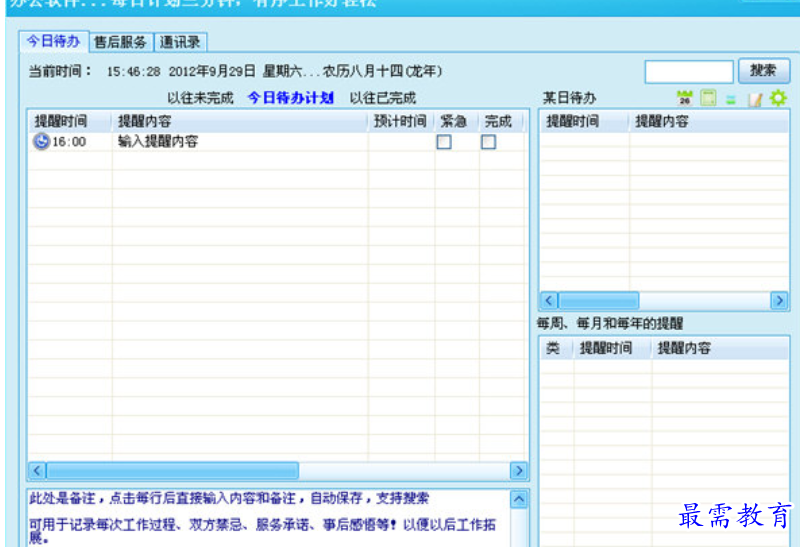Image resolution: width=800 pixels, height=547 pixels.
Task: Focus the search input field
Action: pos(689,71)
